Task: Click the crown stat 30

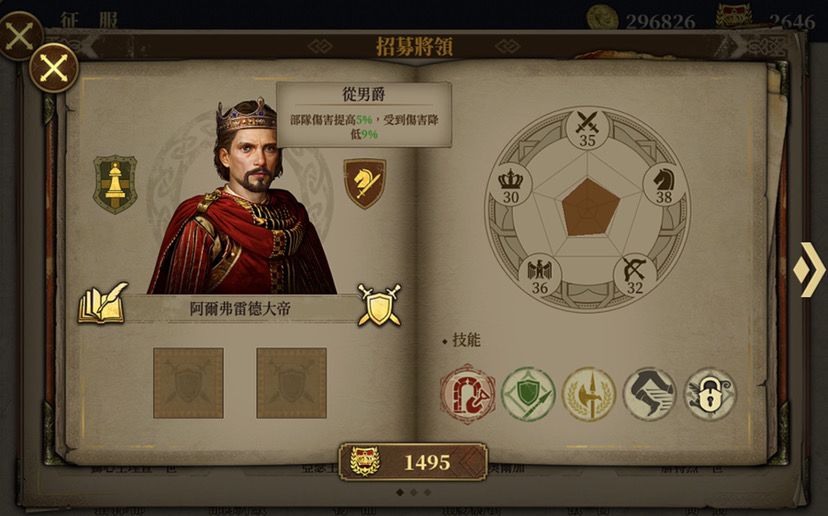Action: point(511,185)
